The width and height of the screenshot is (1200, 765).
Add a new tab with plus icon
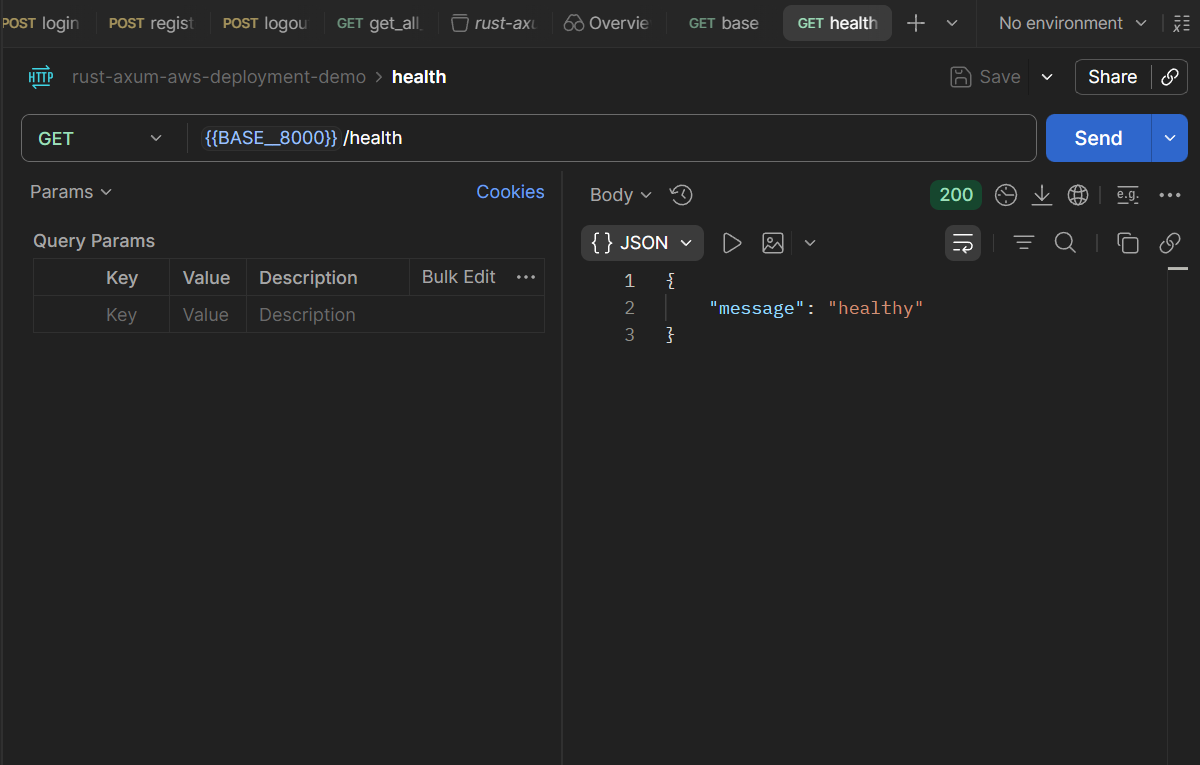coord(916,23)
